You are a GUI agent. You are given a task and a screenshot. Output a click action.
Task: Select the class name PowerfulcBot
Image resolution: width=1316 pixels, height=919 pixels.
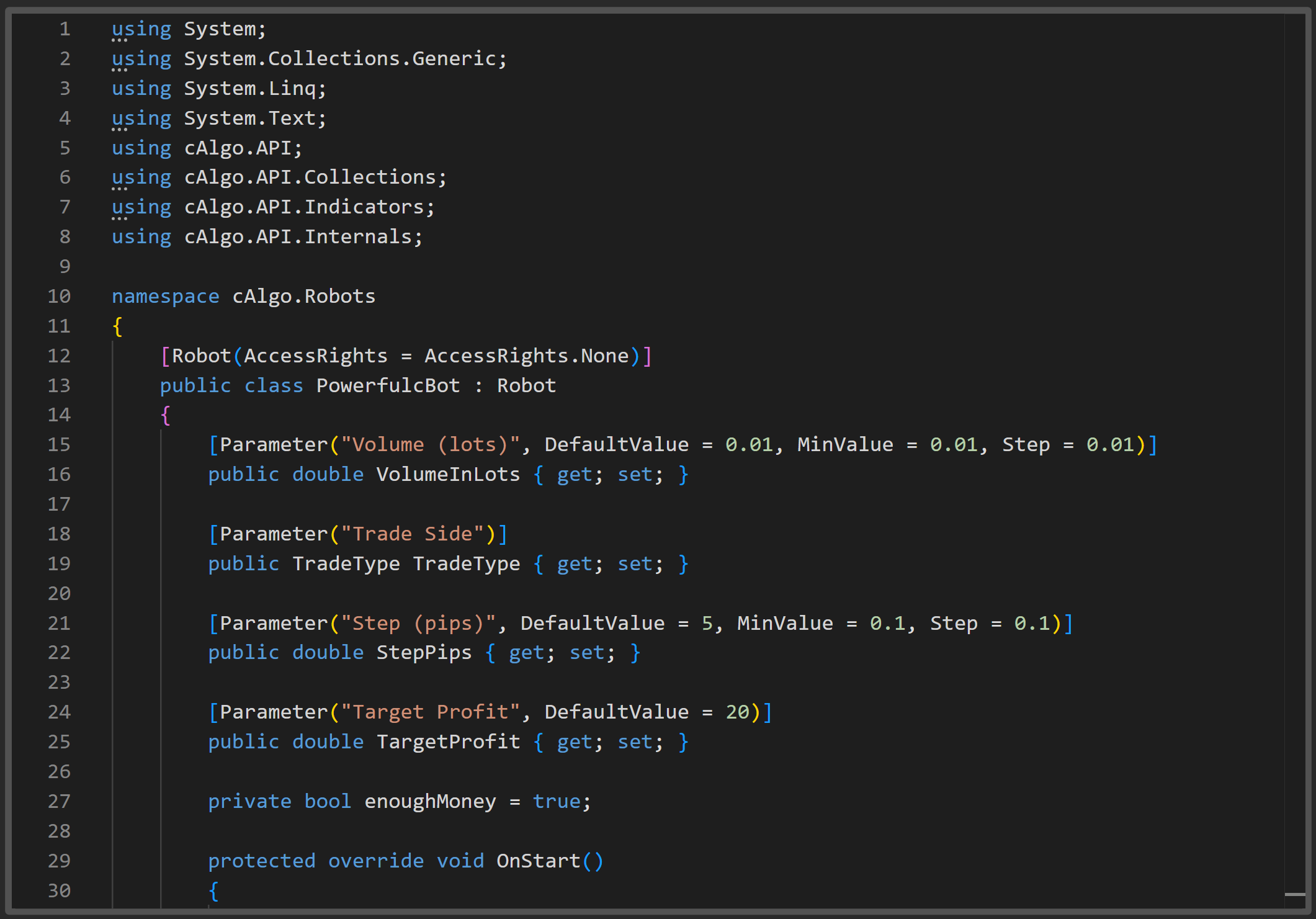pyautogui.click(x=387, y=385)
